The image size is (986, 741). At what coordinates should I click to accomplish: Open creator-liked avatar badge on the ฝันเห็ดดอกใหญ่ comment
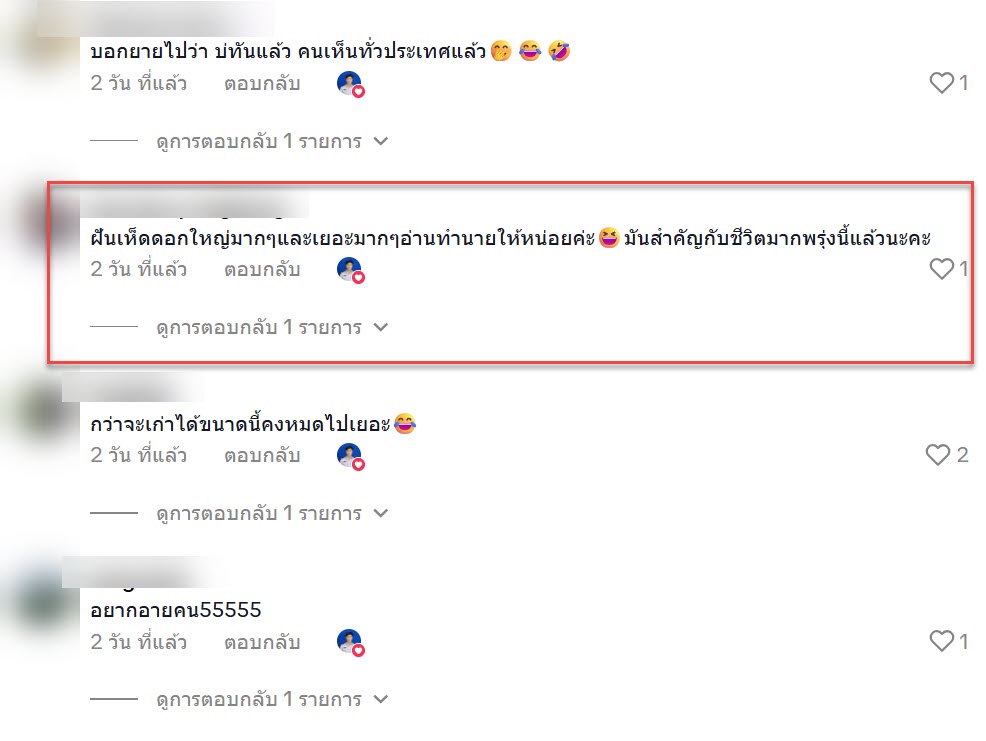click(x=351, y=270)
